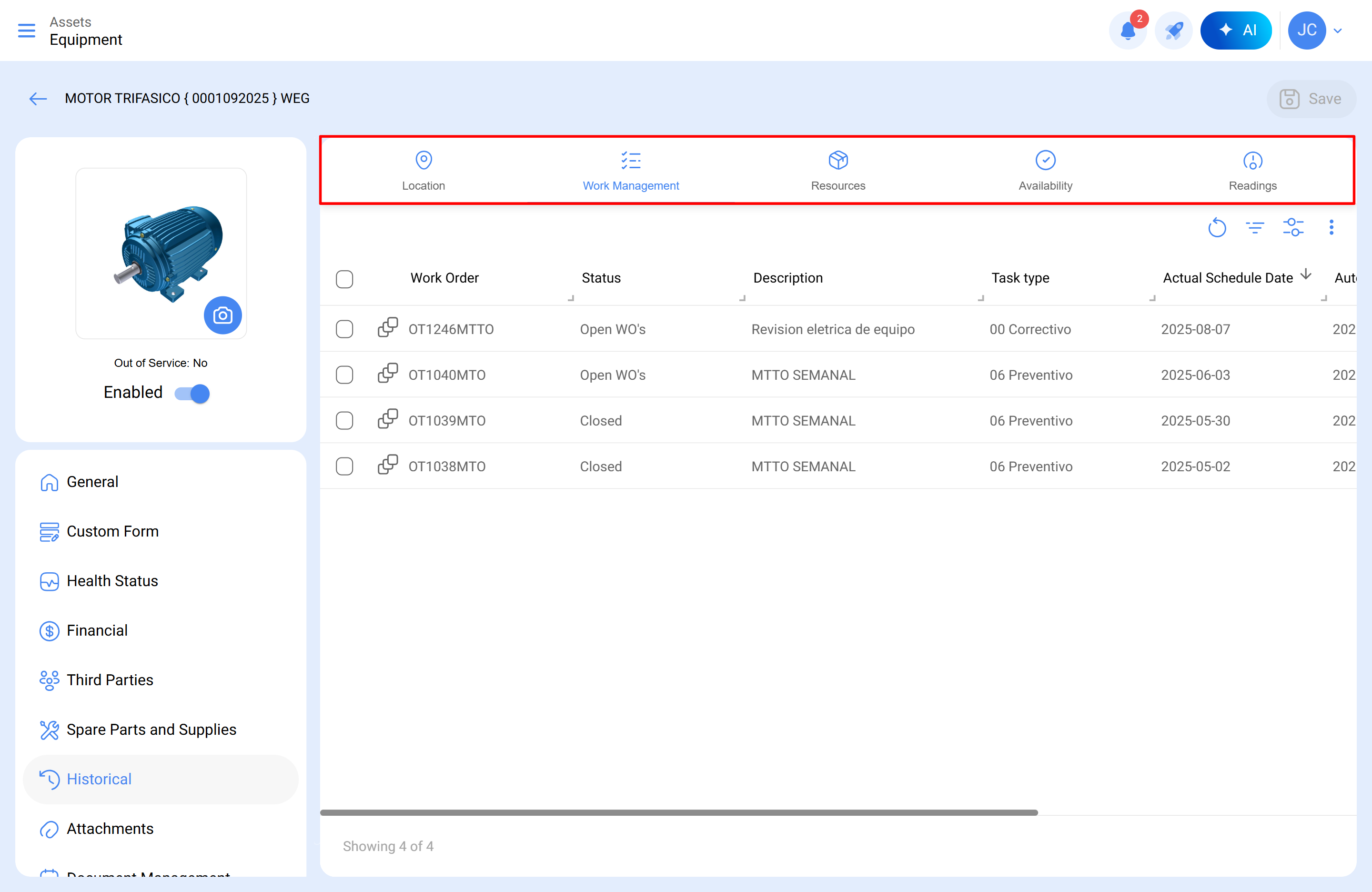
Task: Open work order OT1040MTO link
Action: 447,375
